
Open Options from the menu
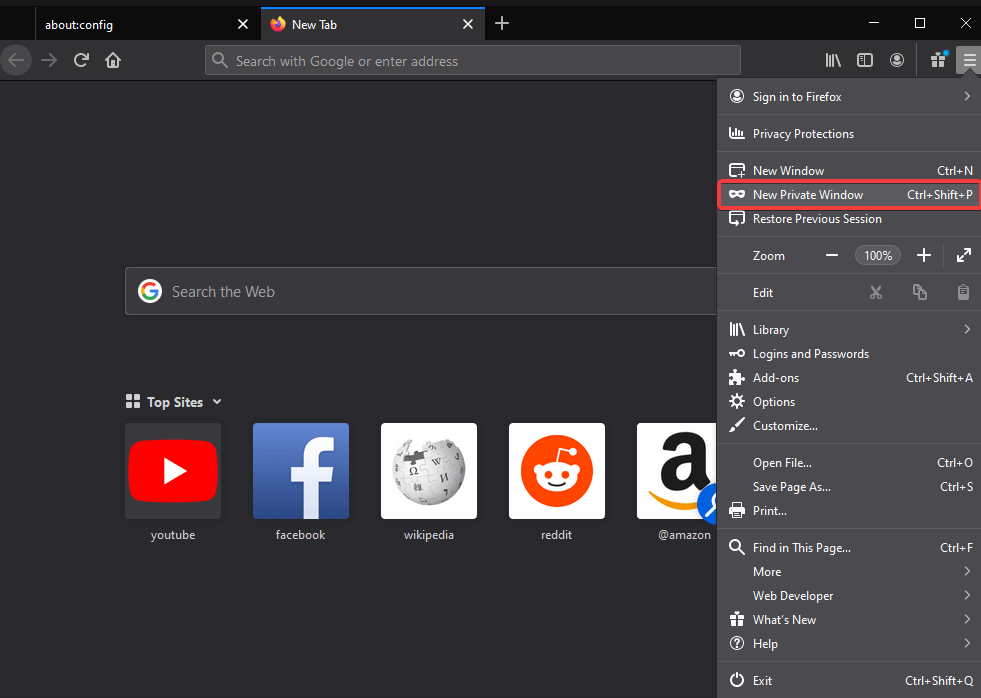[848, 402]
